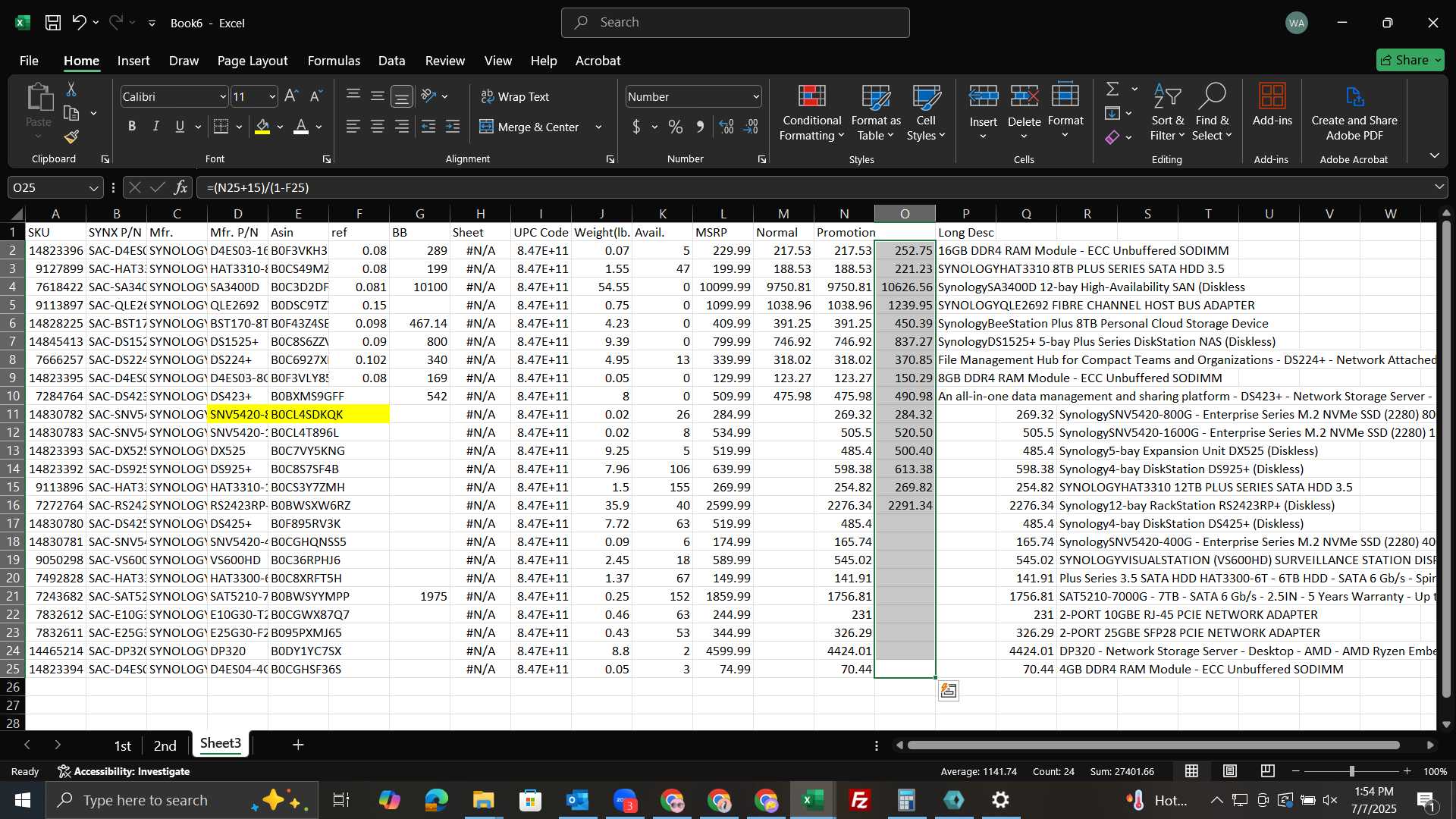Toggle Align Left
This screenshot has width=1456, height=819.
pos(353,127)
